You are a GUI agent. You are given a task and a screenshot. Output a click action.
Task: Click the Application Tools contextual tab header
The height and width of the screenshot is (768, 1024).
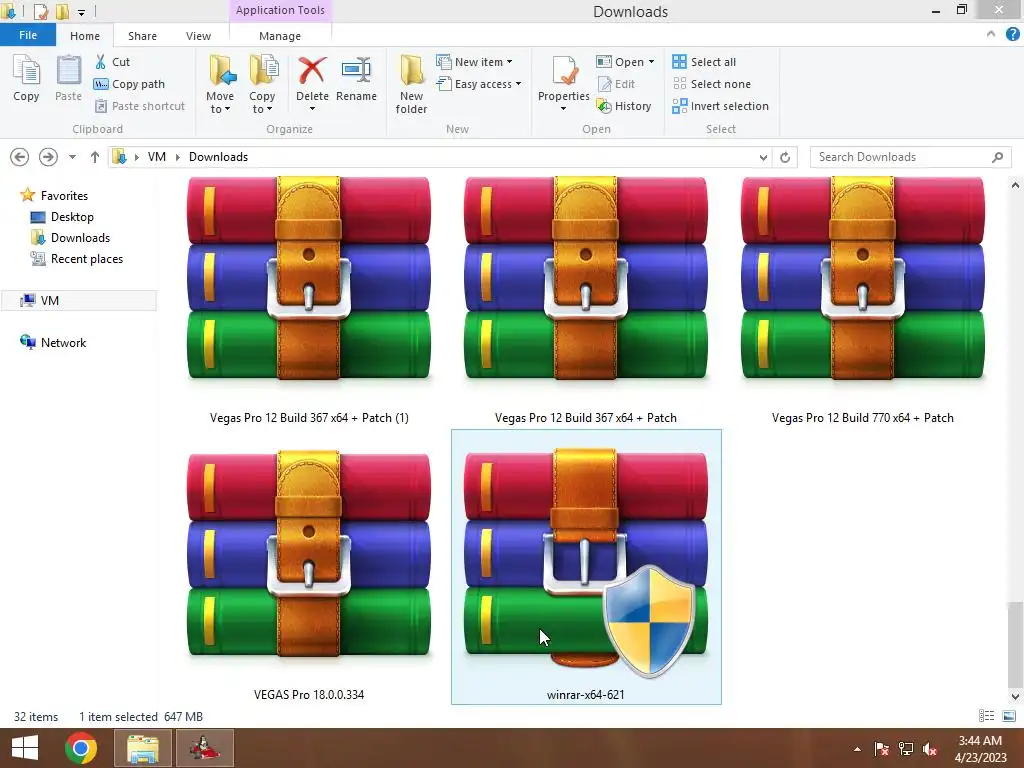coord(280,10)
